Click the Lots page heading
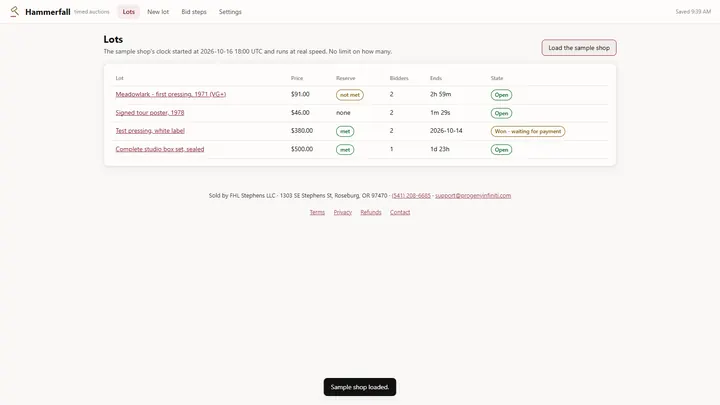 113,39
